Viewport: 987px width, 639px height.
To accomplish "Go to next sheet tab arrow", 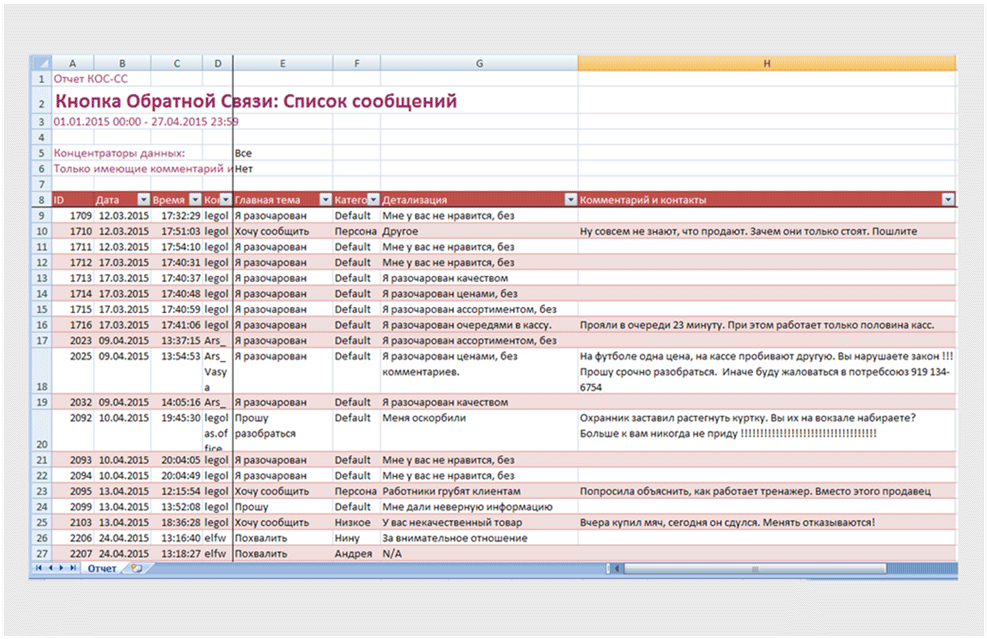I will [60, 568].
